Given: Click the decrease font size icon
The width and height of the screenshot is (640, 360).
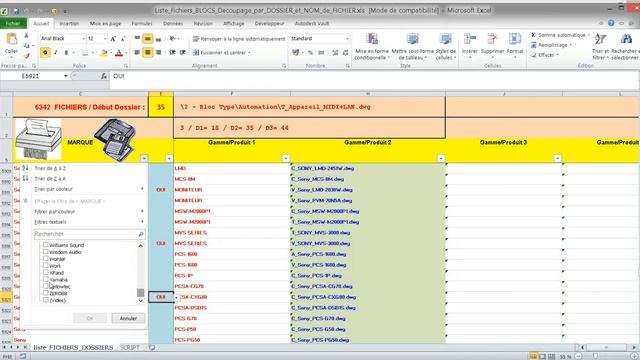Looking at the screenshot, I should pos(123,39).
